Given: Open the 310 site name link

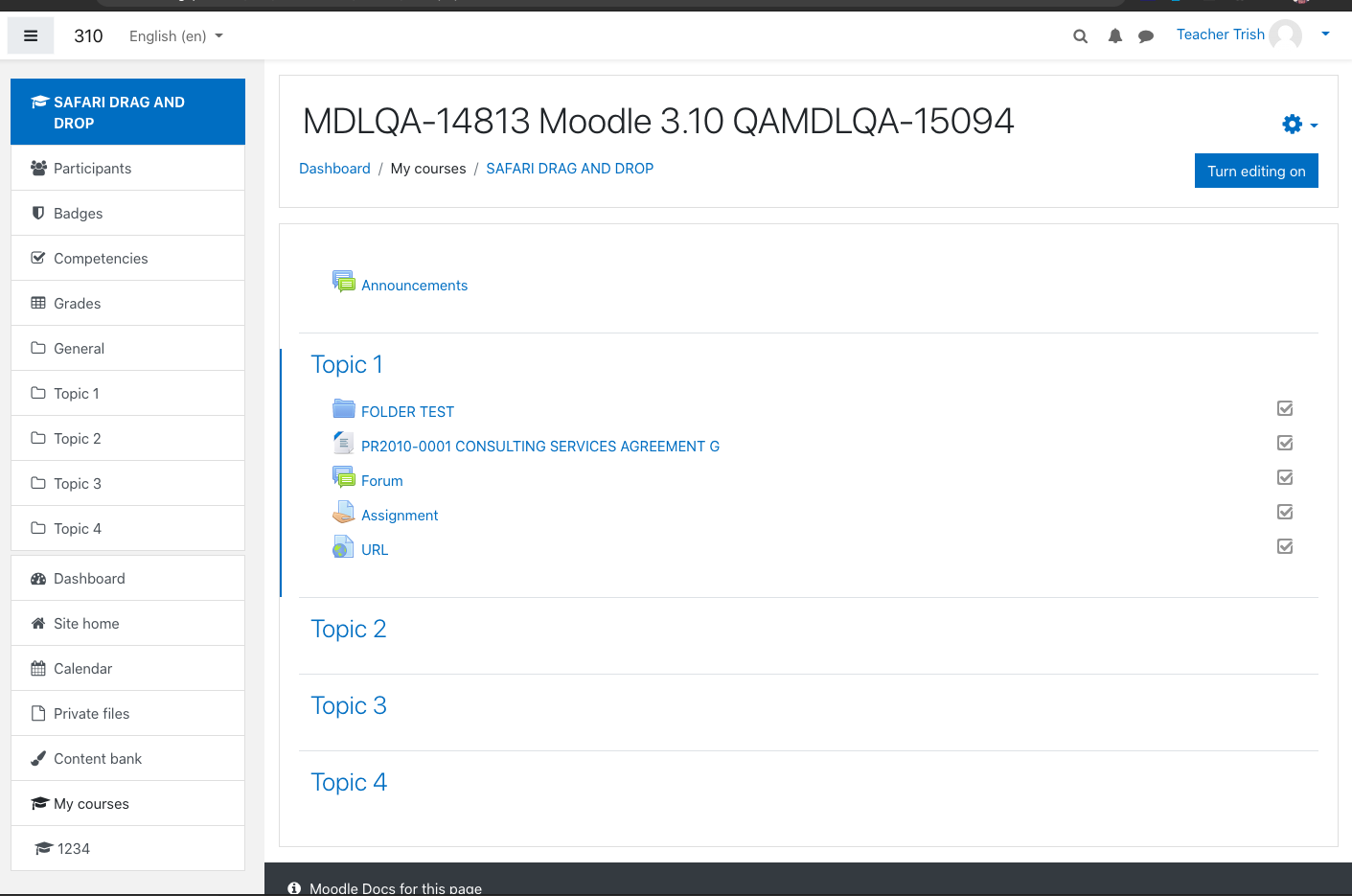Looking at the screenshot, I should click(88, 36).
